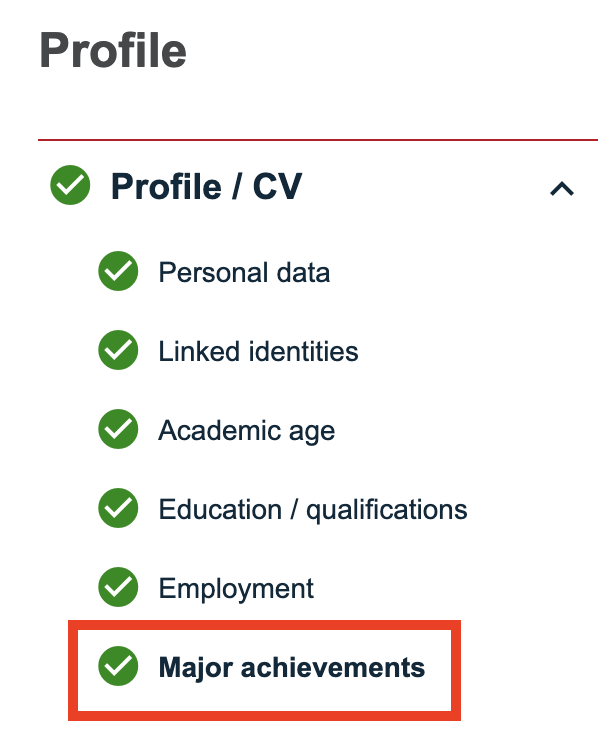Click the Education / qualifications green check icon
The image size is (603, 732).
118,509
